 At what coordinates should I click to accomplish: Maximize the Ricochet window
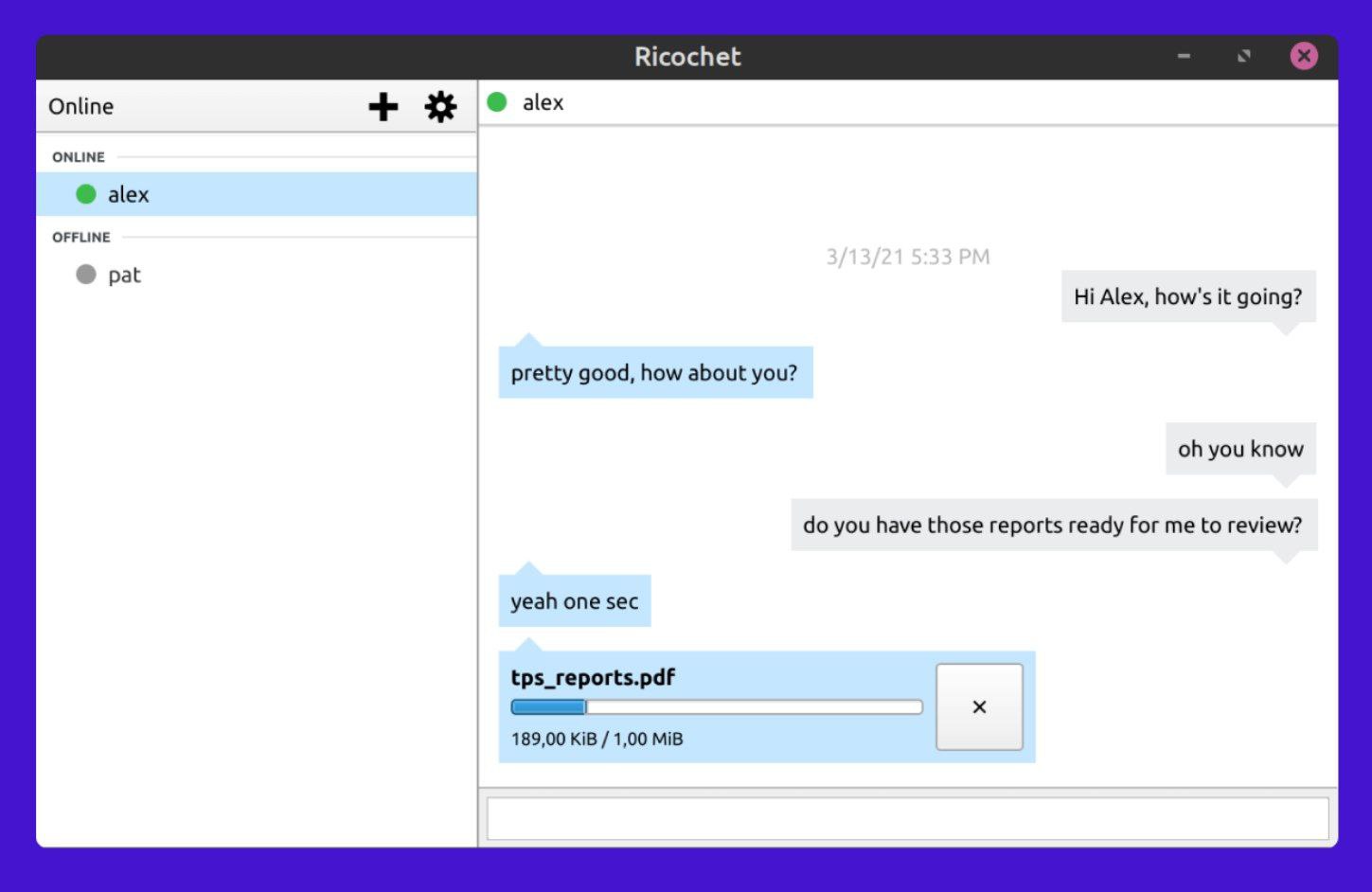click(x=1244, y=56)
